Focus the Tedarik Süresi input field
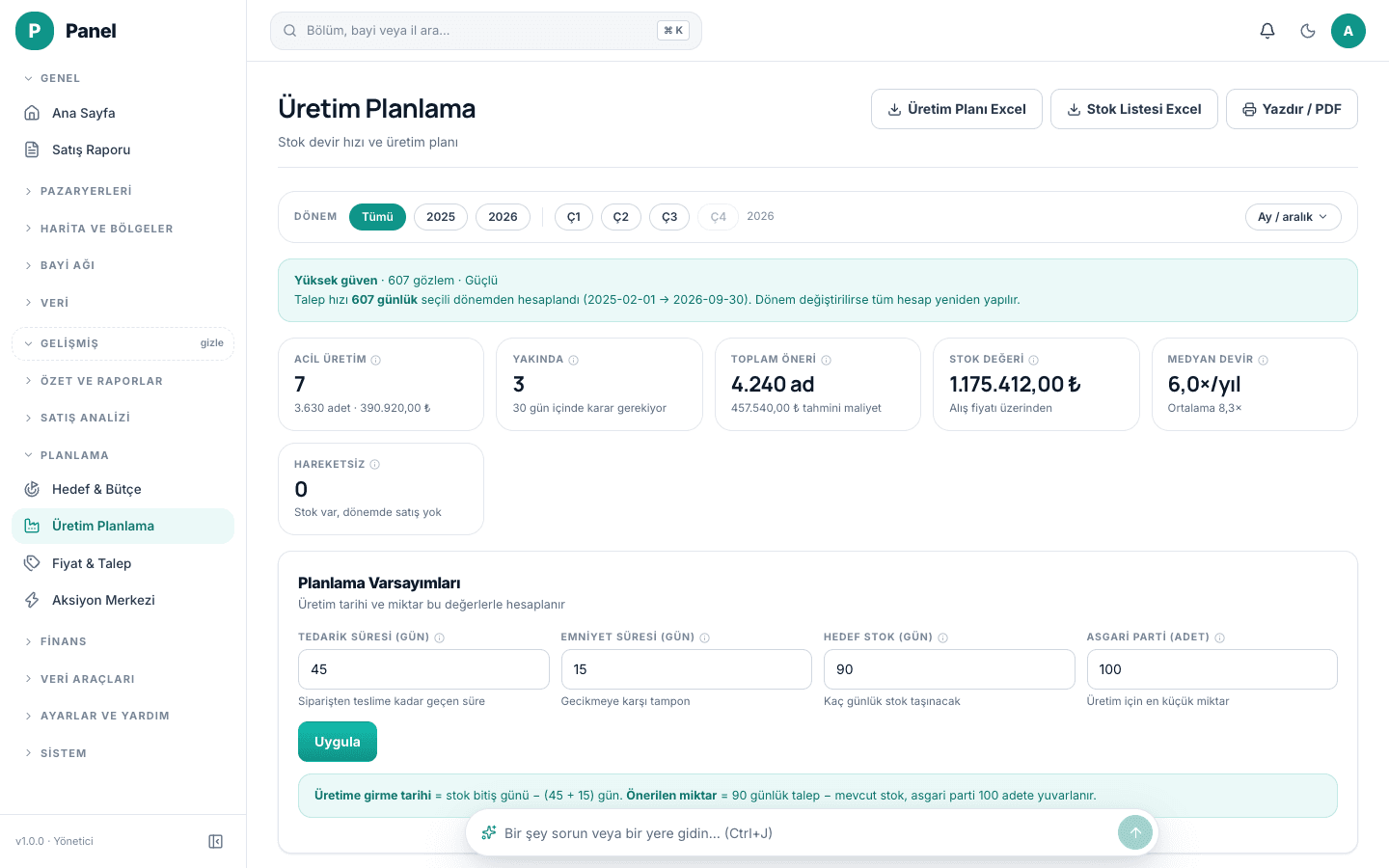 coord(423,669)
